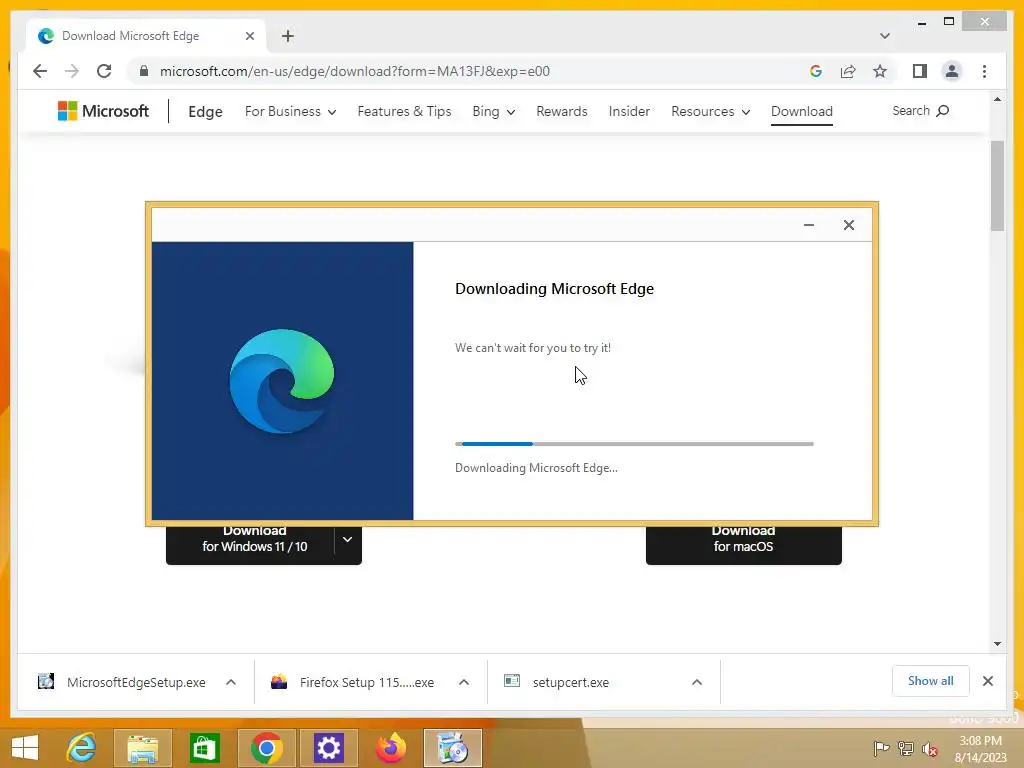Click the scrollbar down arrow

pos(997,644)
